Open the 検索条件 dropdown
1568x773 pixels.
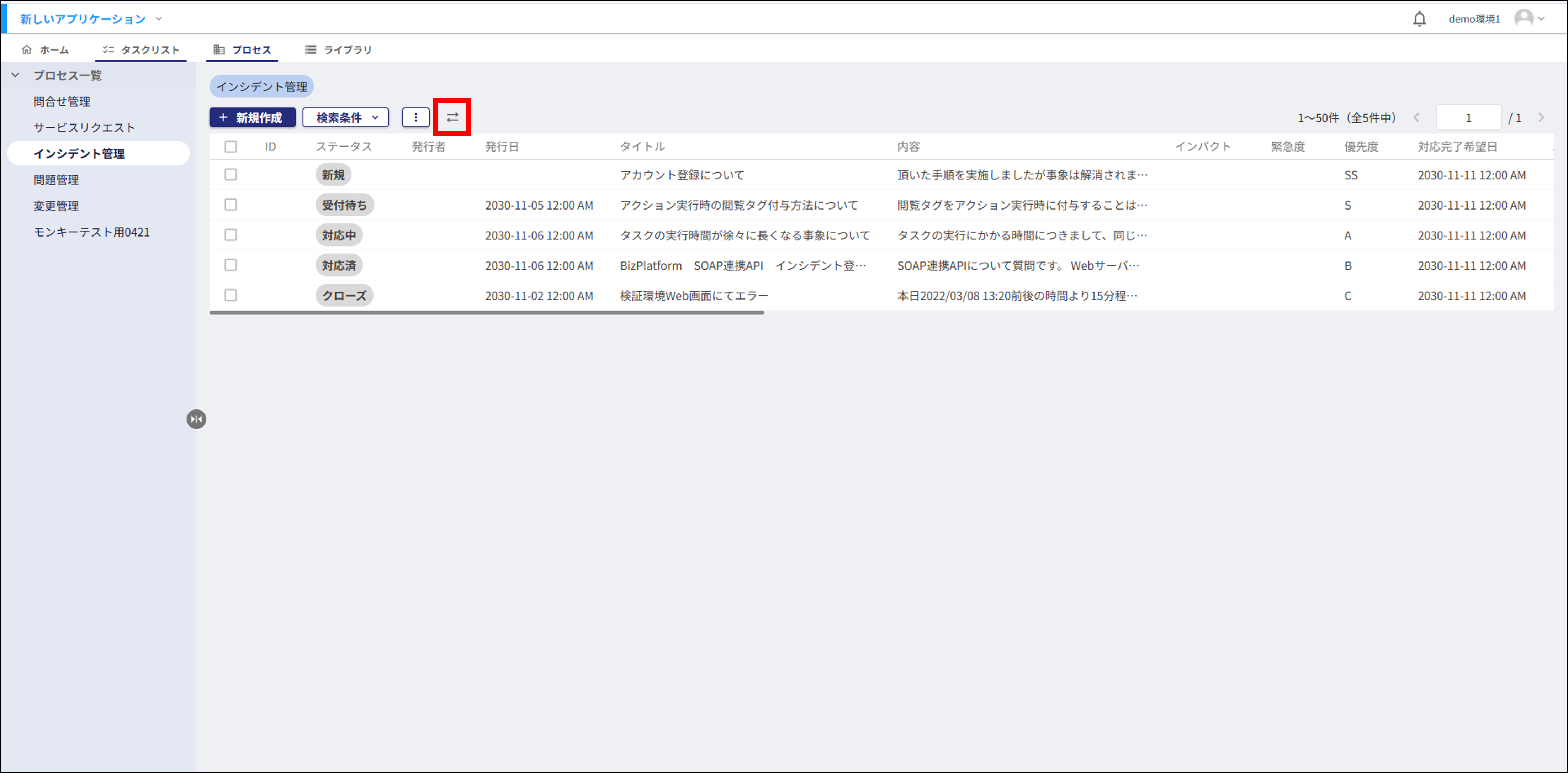tap(345, 117)
